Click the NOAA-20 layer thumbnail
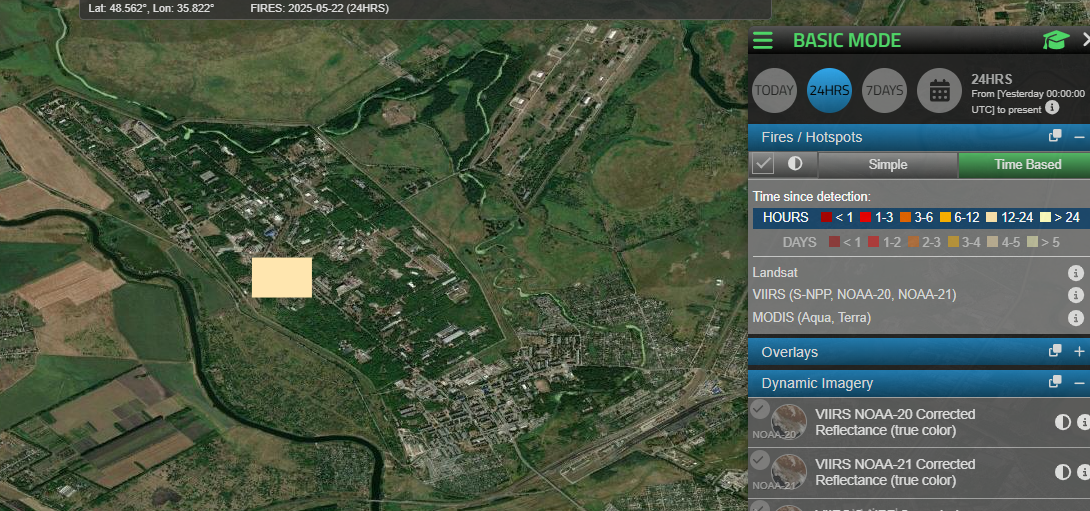1090x511 pixels. point(789,422)
